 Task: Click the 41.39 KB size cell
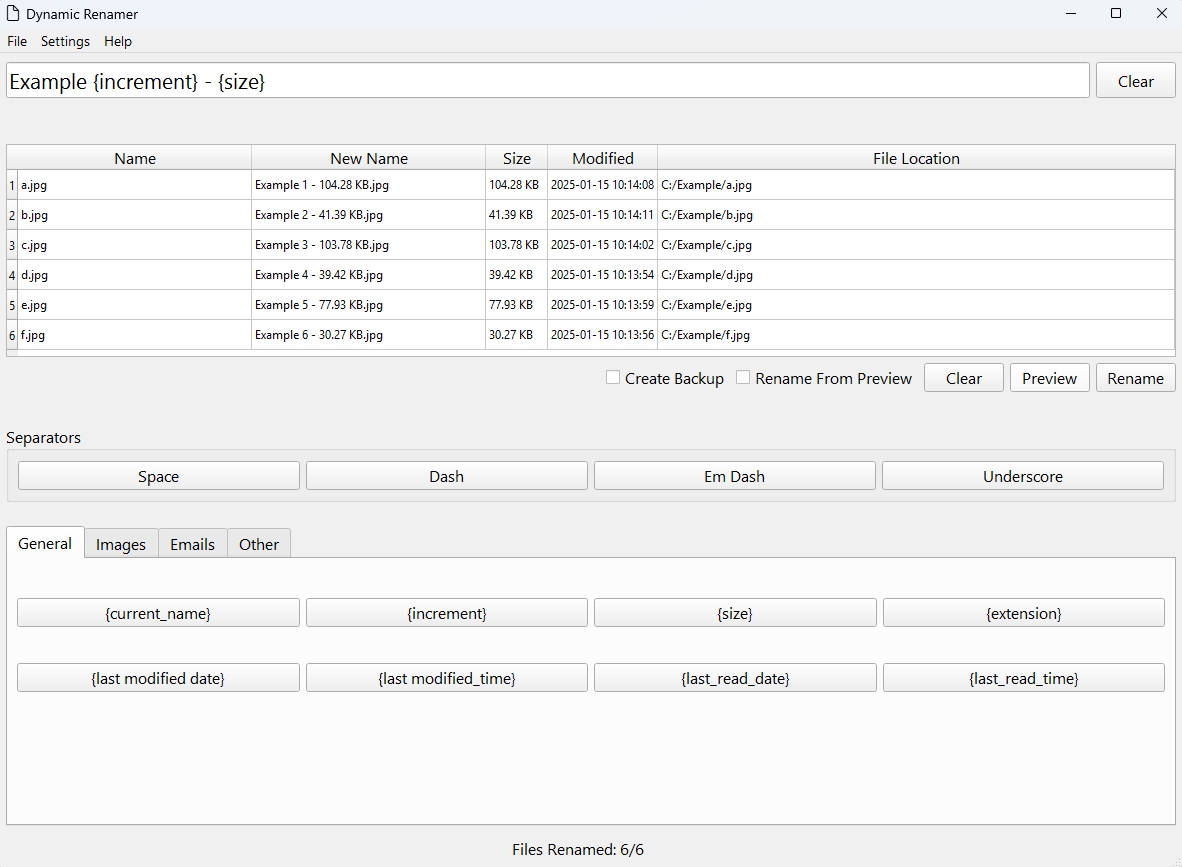point(516,215)
